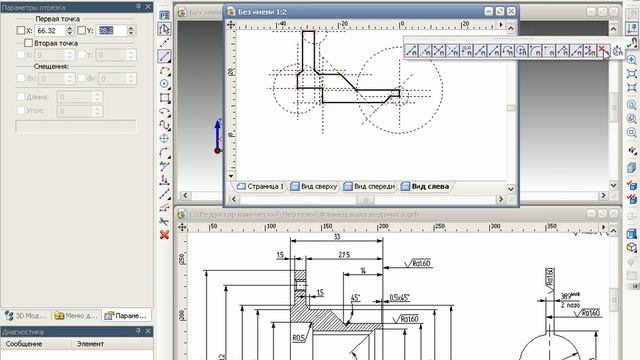This screenshot has width=640, height=360.
Task: Select the center mark crosshair tool
Action: pyautogui.click(x=164, y=139)
